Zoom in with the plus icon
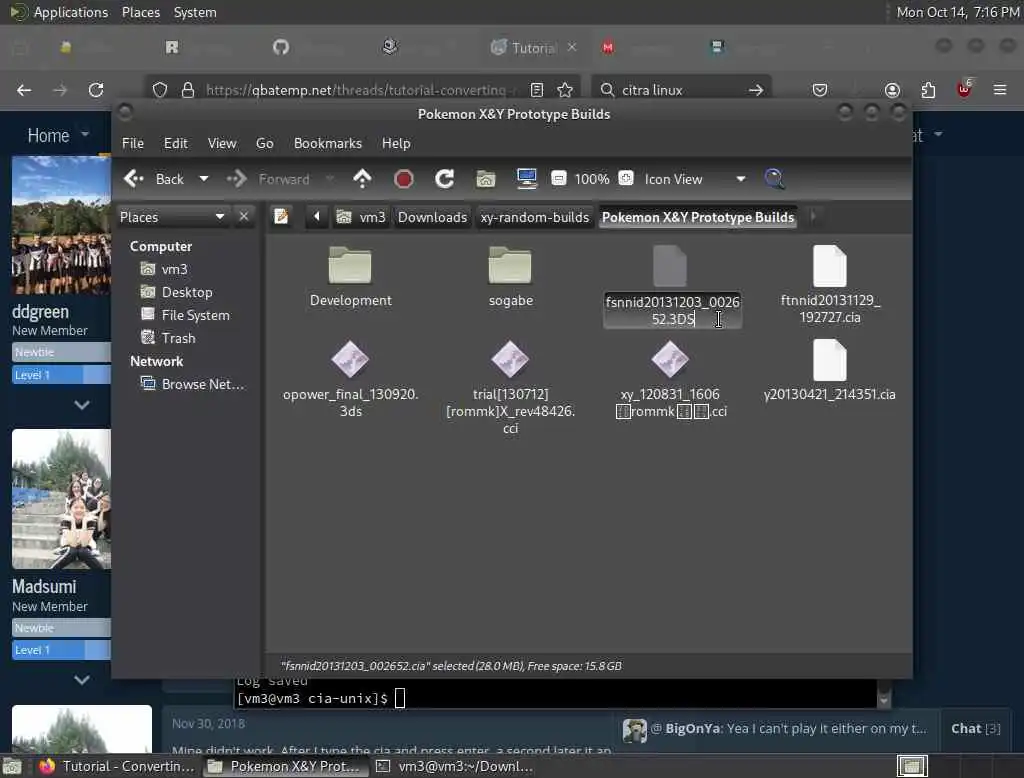 [x=626, y=178]
